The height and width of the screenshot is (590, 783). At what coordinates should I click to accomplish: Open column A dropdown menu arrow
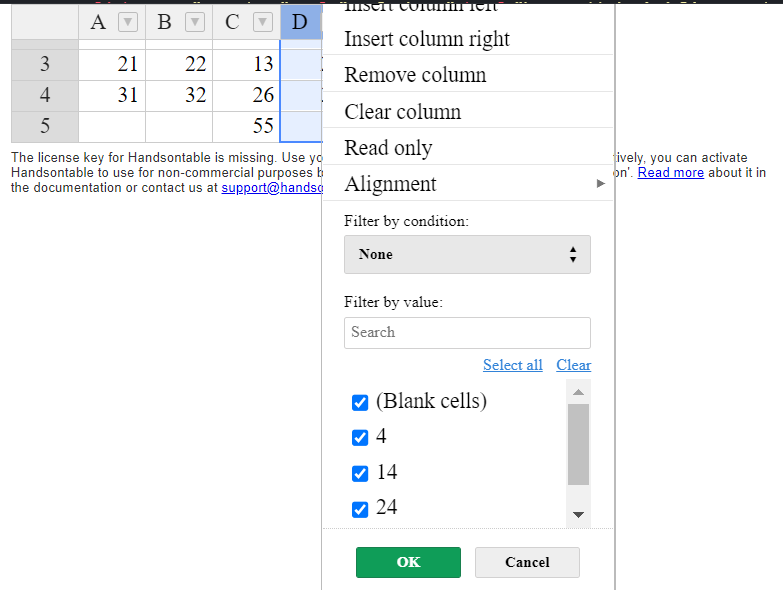click(x=127, y=22)
